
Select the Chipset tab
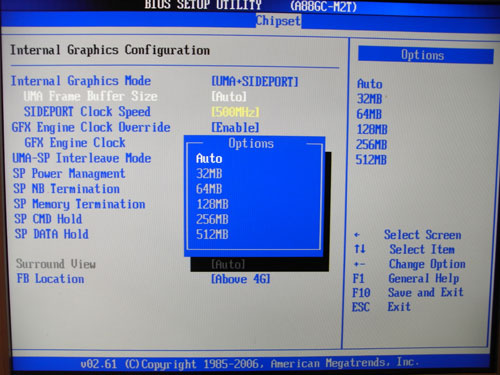click(x=278, y=21)
